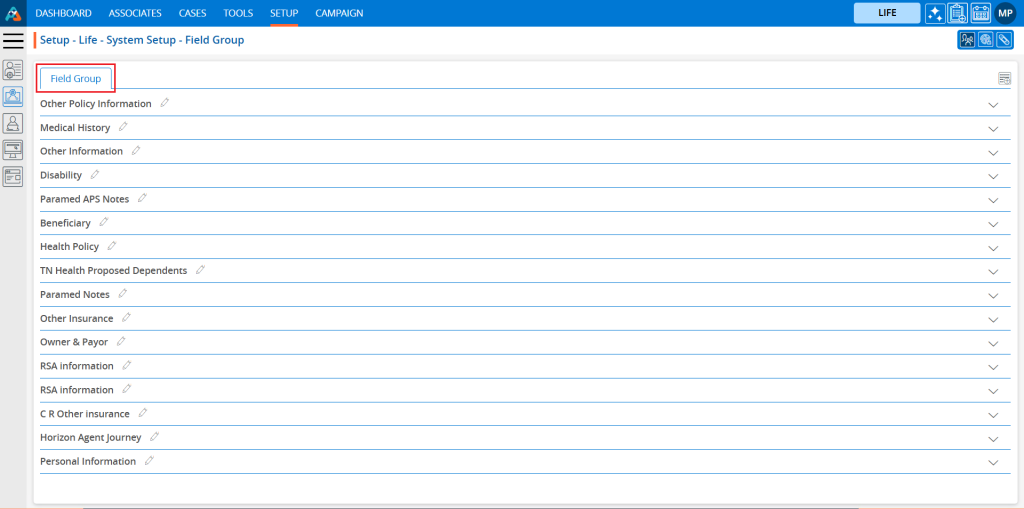The image size is (1024, 509).
Task: Edit the Beneficiary field group name
Action: coord(104,222)
